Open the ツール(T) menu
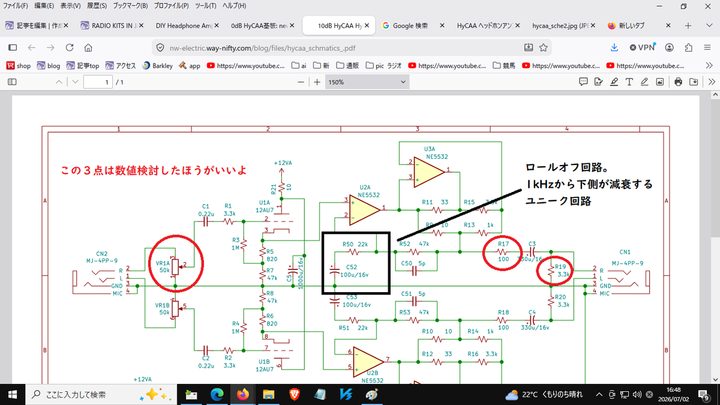Screen dimensions: 720x405 [205, 6]
